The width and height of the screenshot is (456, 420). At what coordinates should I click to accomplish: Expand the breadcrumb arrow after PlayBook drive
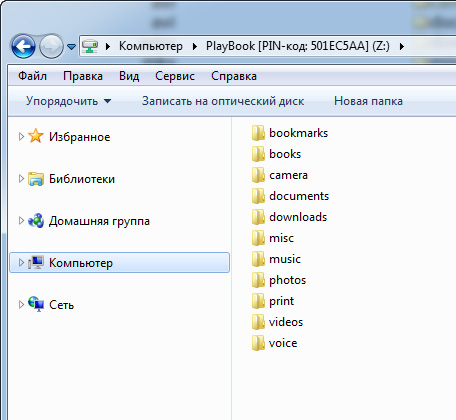402,46
